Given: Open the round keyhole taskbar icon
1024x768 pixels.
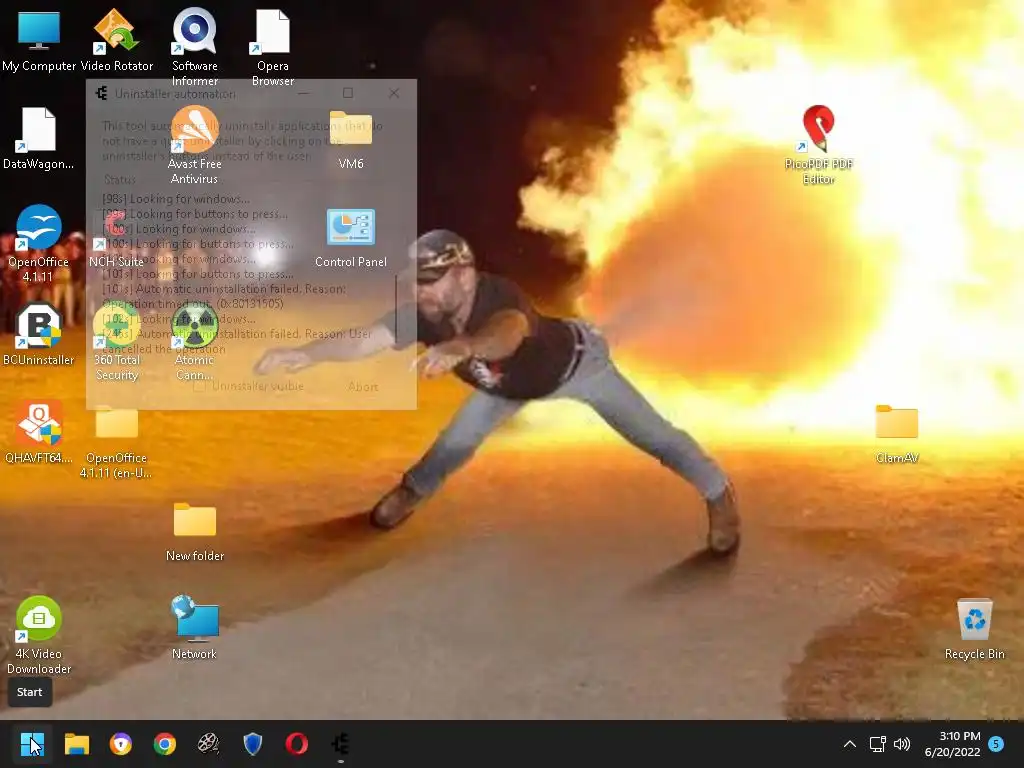Looking at the screenshot, I should click(x=120, y=744).
